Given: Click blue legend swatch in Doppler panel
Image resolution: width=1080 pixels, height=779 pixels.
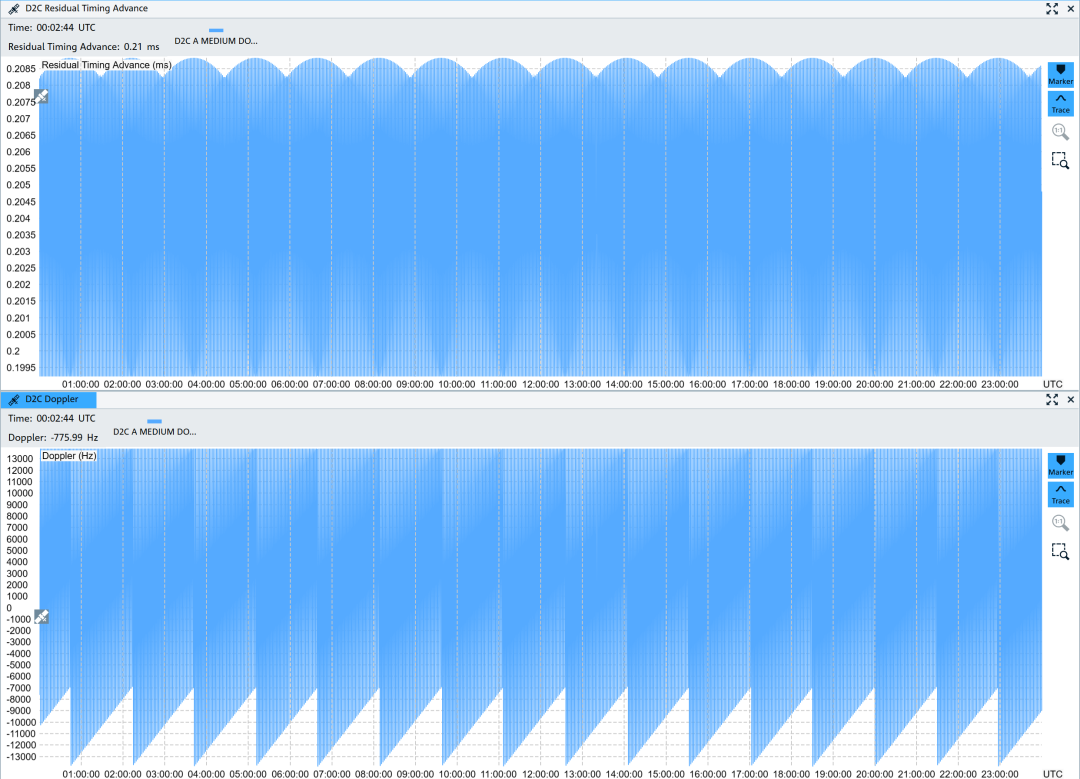Looking at the screenshot, I should click(155, 422).
